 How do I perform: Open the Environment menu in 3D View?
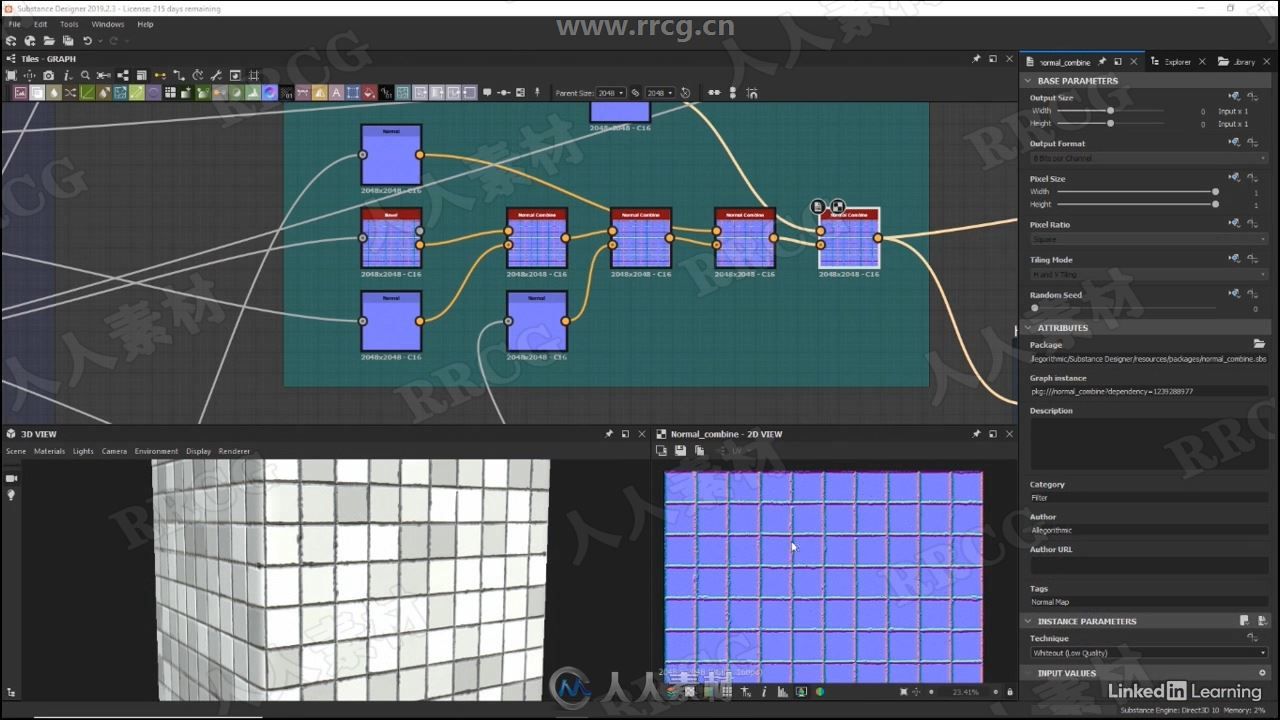(x=156, y=451)
